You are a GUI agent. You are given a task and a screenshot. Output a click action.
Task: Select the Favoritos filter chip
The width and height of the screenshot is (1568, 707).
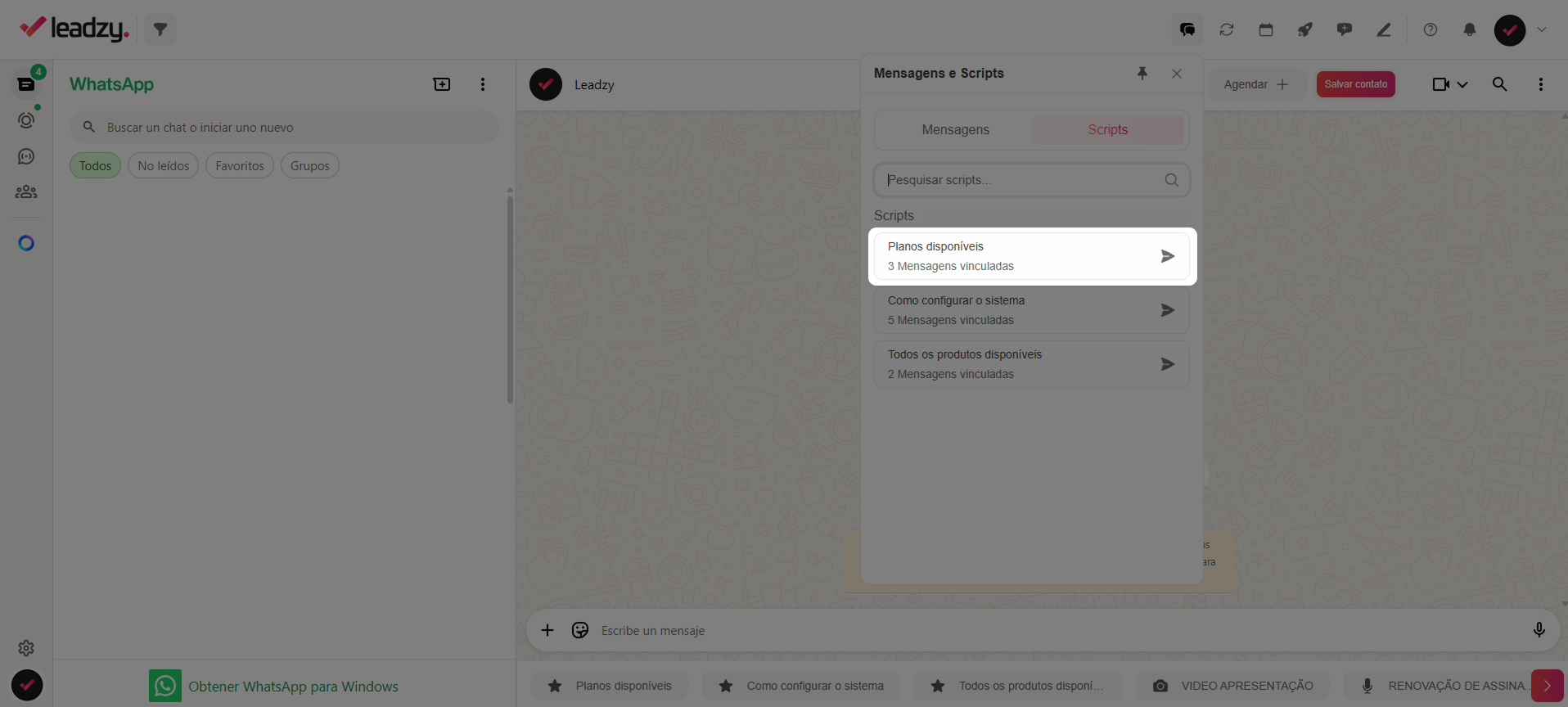pyautogui.click(x=240, y=165)
